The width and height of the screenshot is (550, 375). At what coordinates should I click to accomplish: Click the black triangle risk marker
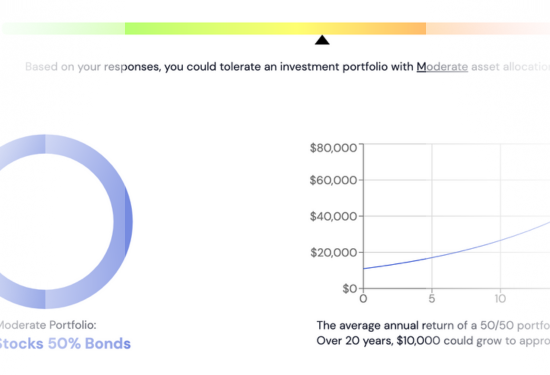coord(322,40)
